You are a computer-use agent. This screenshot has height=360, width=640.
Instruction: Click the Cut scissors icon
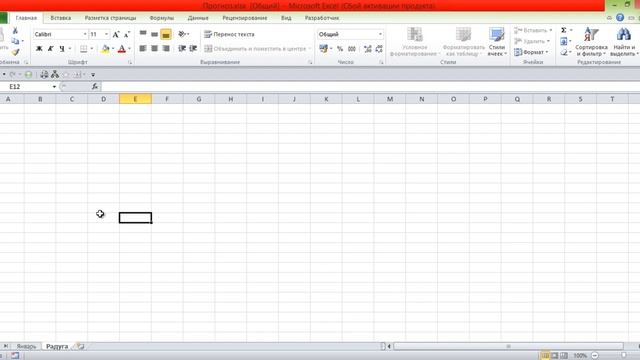pos(15,31)
